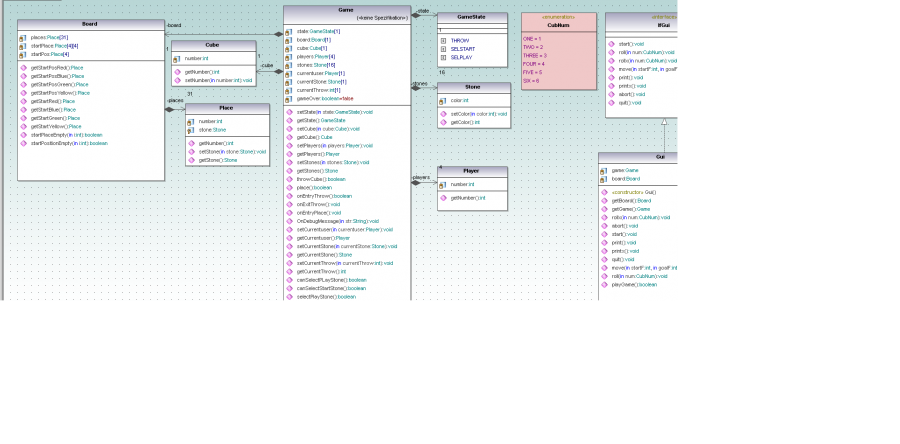The height and width of the screenshot is (444, 900).
Task: Select the Stone class title
Action: click(x=474, y=87)
